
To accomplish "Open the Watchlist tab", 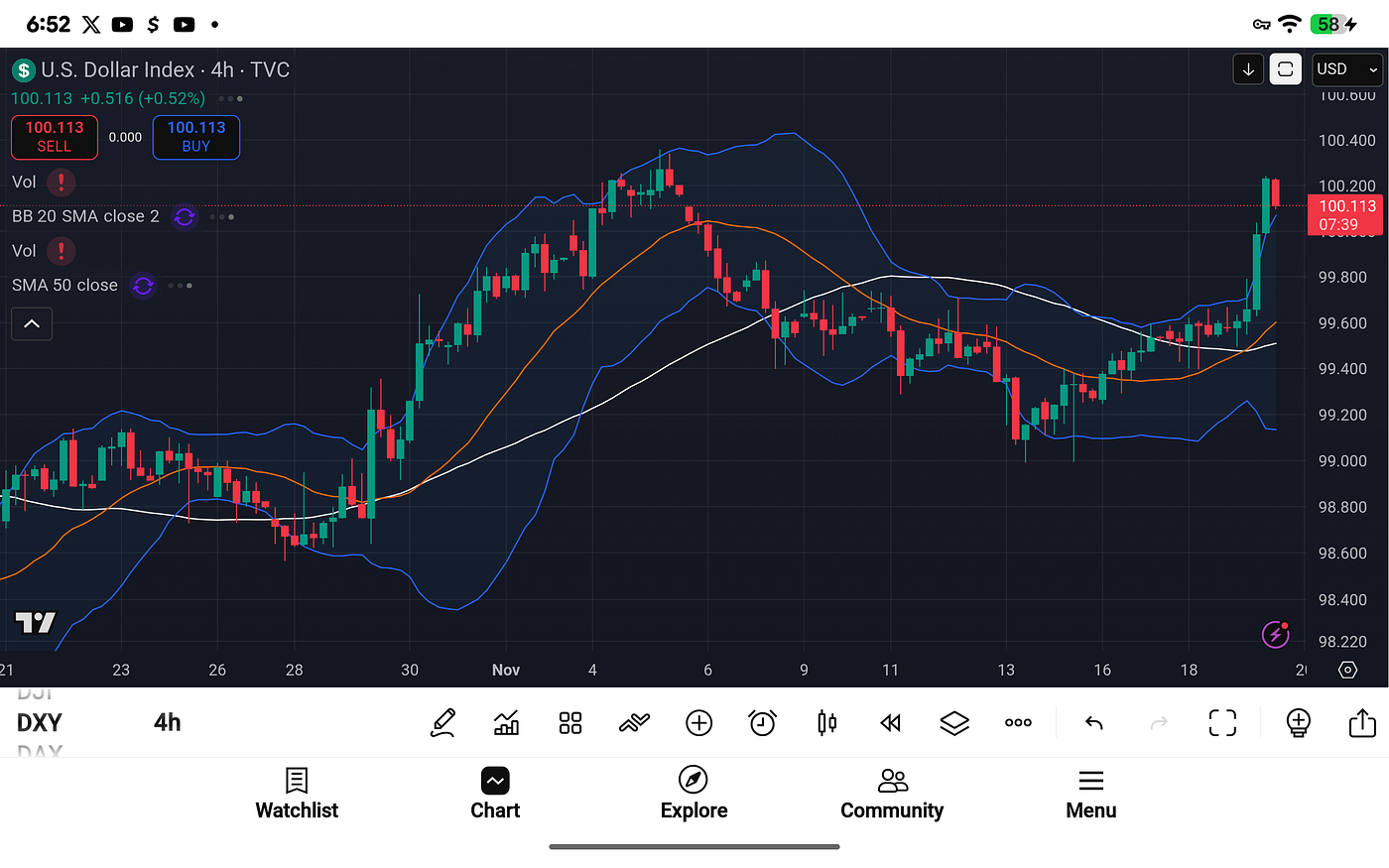I will coord(297,794).
